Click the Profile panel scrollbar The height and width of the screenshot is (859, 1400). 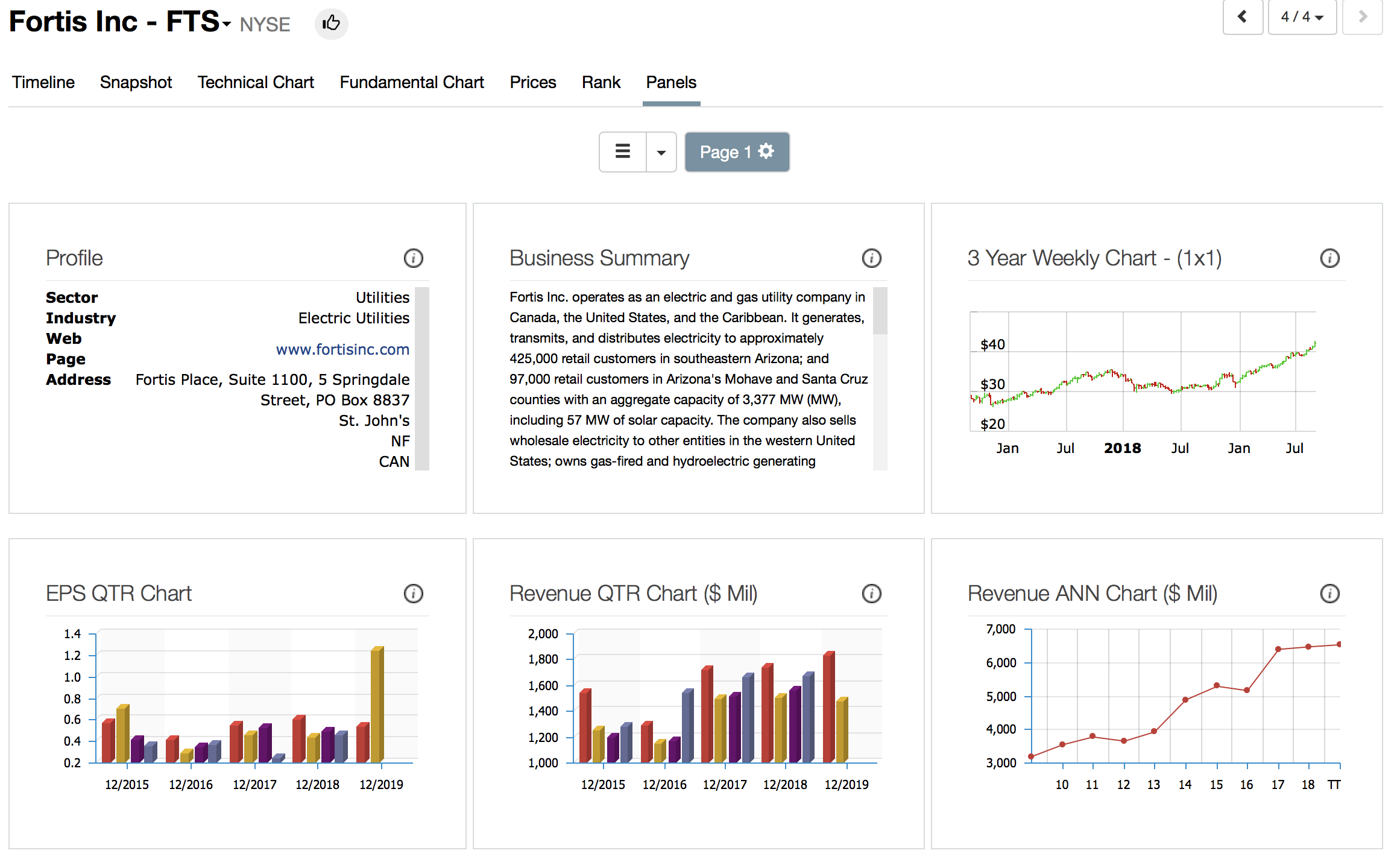point(422,378)
